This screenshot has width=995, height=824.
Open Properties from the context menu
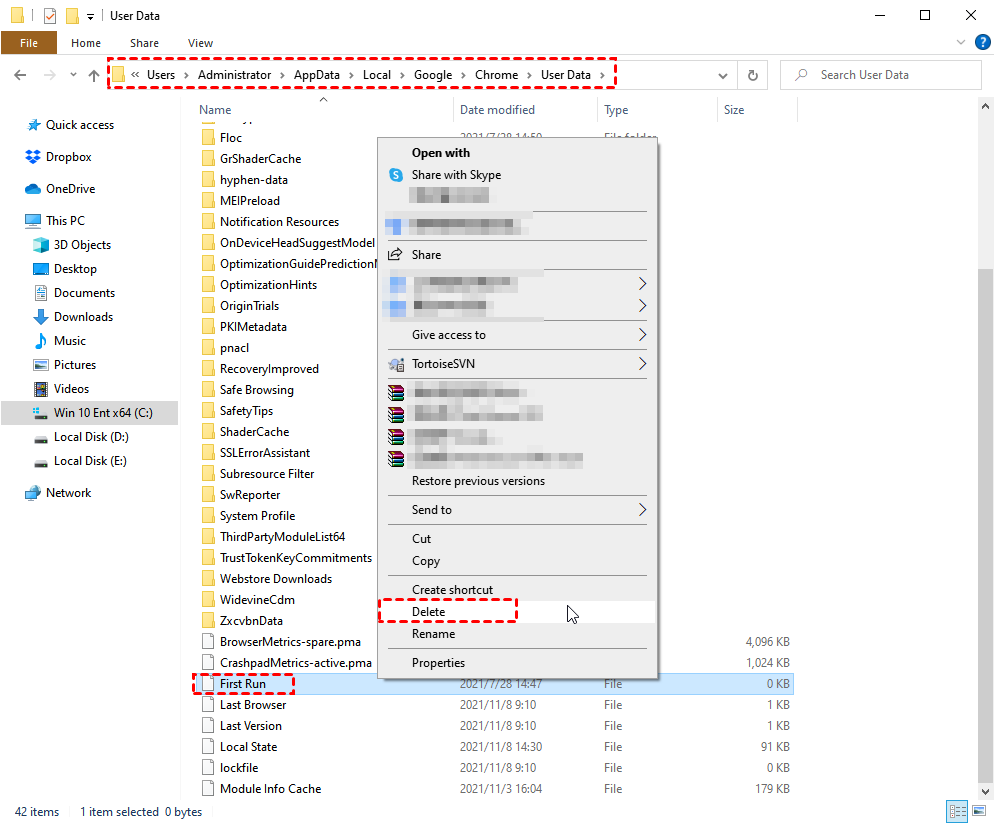pyautogui.click(x=517, y=663)
